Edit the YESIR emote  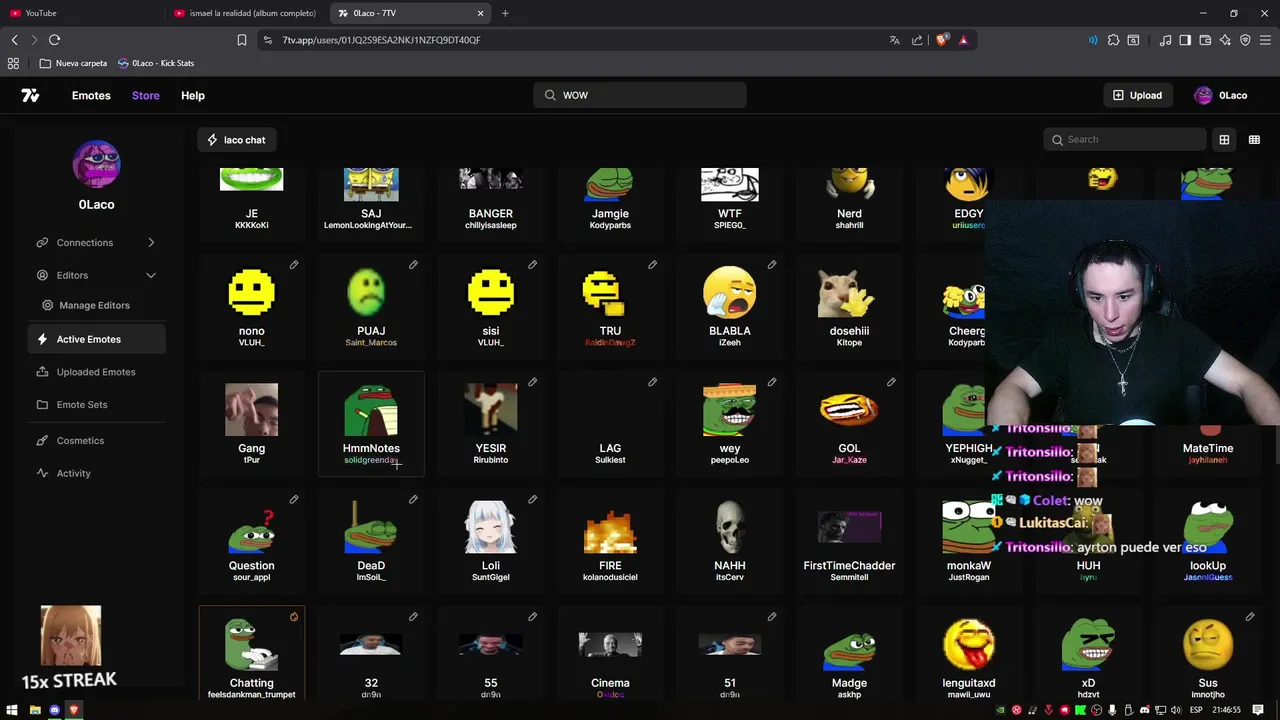click(533, 382)
